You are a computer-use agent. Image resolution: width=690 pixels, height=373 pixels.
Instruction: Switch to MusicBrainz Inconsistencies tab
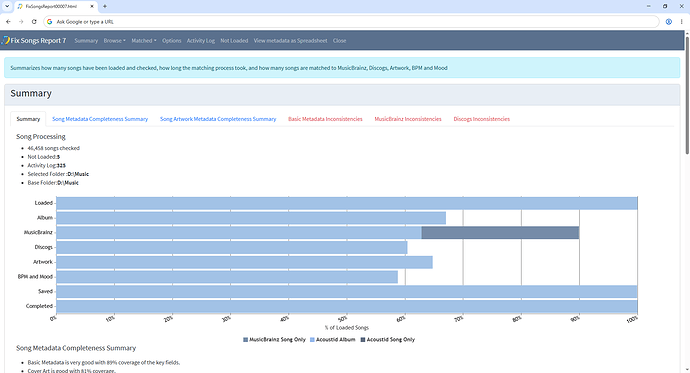(x=408, y=119)
